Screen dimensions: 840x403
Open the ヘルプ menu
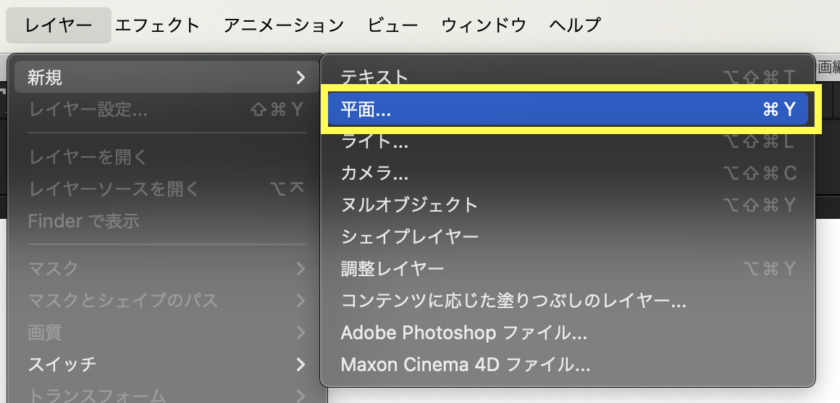click(x=575, y=25)
